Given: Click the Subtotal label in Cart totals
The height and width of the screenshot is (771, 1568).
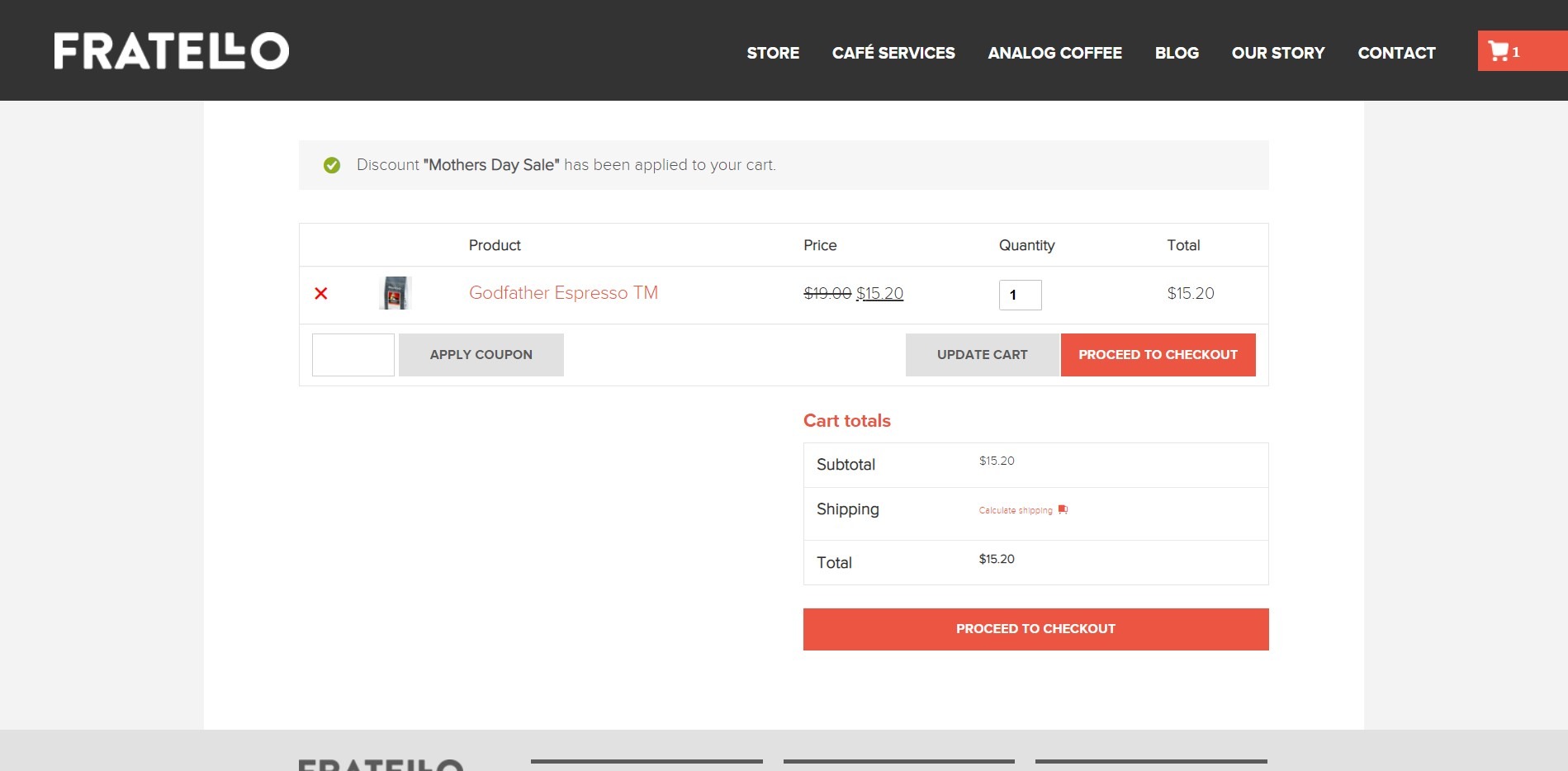Looking at the screenshot, I should coord(846,465).
